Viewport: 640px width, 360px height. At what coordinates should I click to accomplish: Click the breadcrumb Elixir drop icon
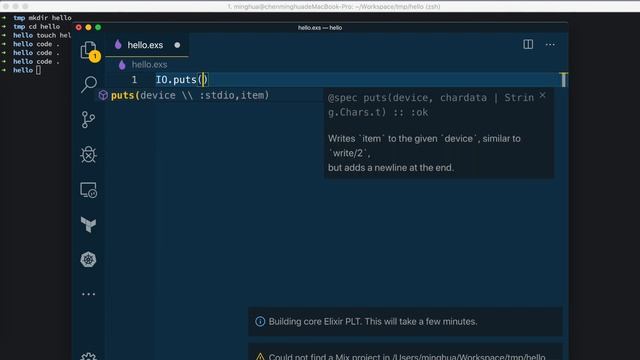pyautogui.click(x=122, y=64)
